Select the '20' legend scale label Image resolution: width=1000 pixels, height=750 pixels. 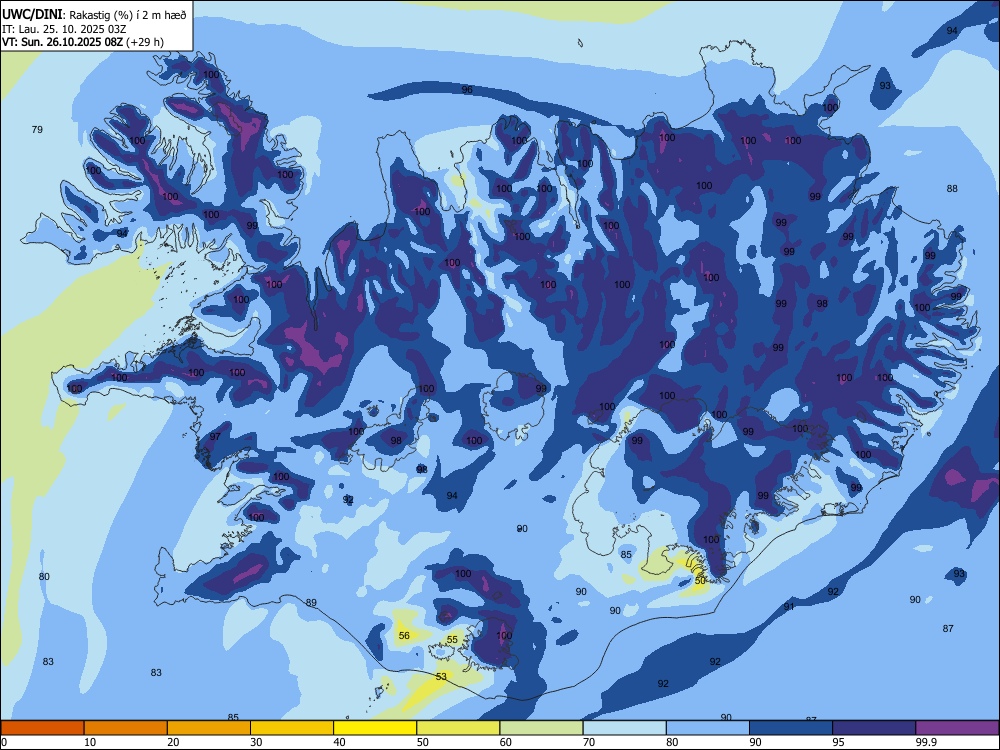pyautogui.click(x=173, y=742)
